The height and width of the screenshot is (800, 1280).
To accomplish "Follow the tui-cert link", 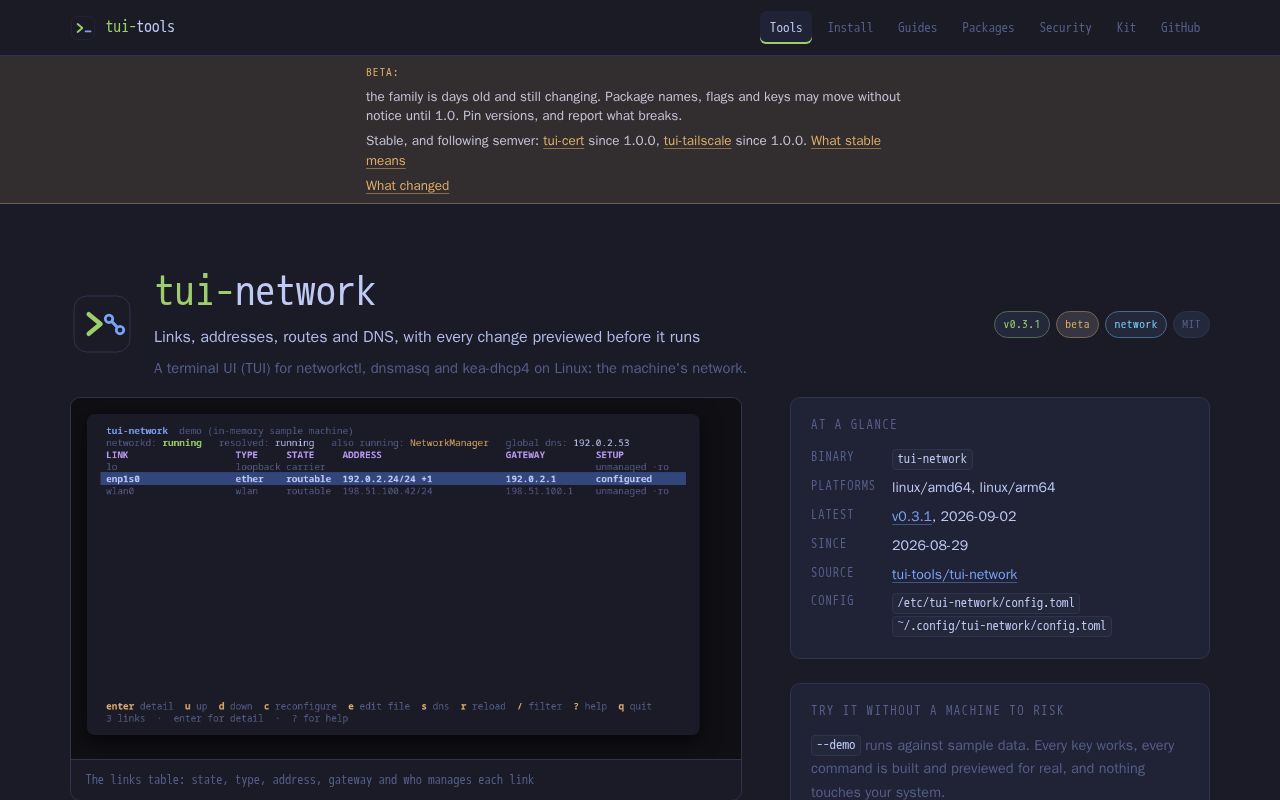I will (x=563, y=141).
